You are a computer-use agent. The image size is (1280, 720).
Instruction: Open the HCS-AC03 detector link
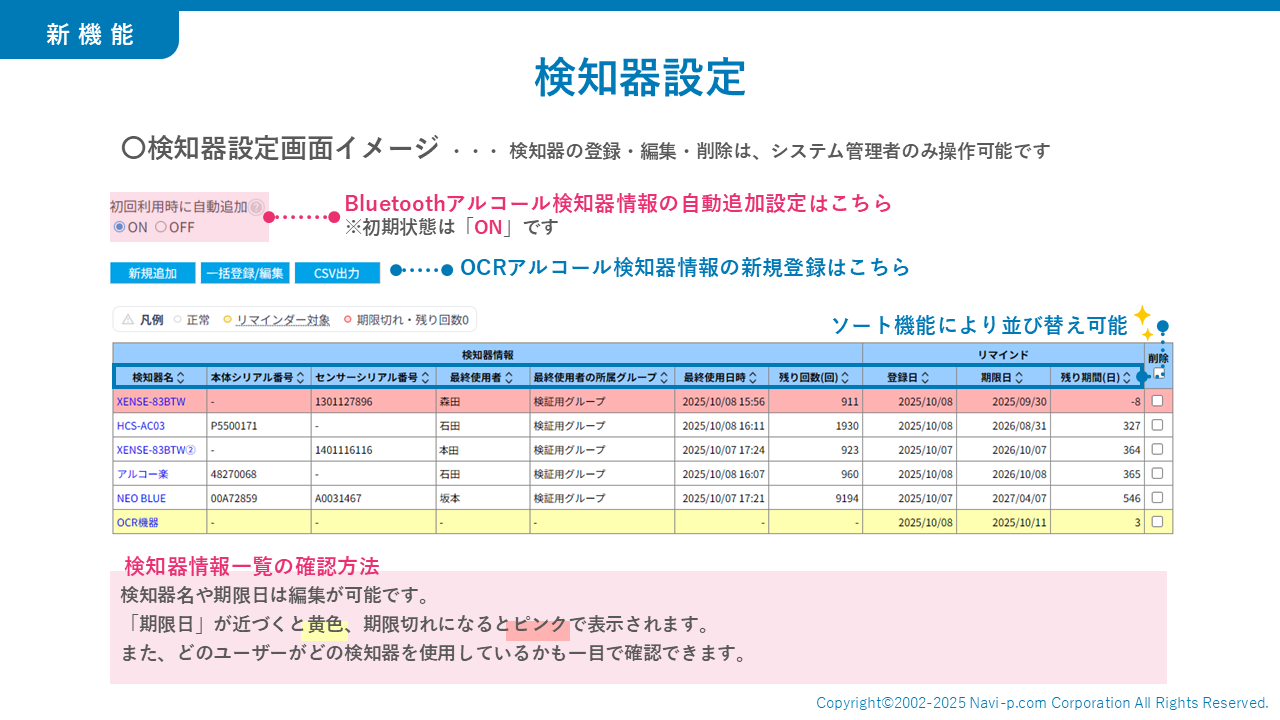(140, 425)
